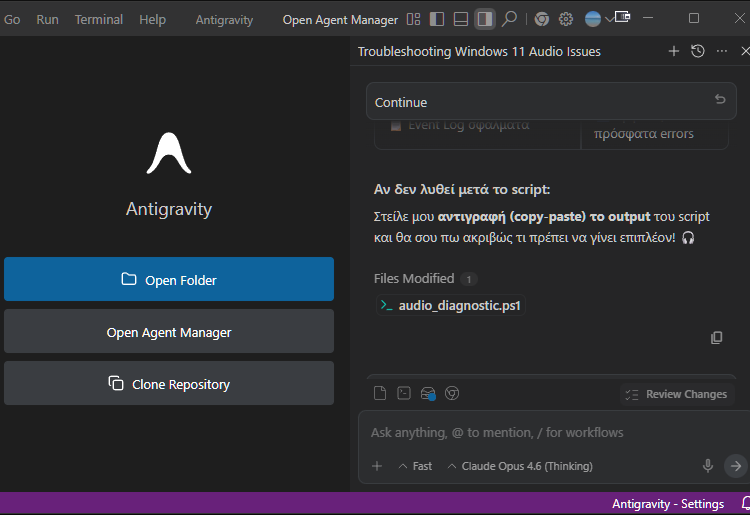
Task: Open the three-dot more actions menu
Action: click(x=722, y=51)
